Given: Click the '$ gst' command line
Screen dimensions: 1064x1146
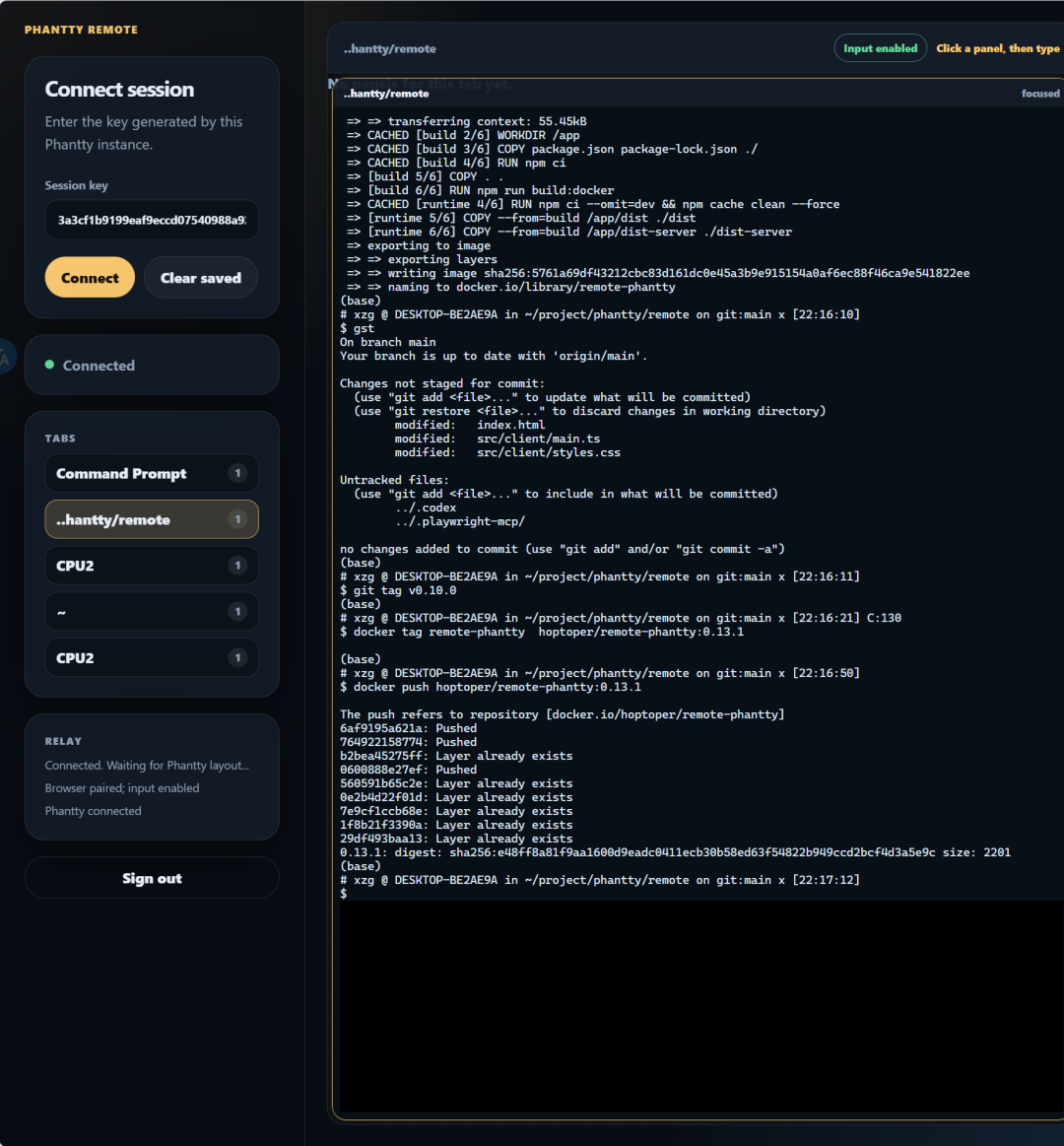Looking at the screenshot, I should click(x=357, y=328).
